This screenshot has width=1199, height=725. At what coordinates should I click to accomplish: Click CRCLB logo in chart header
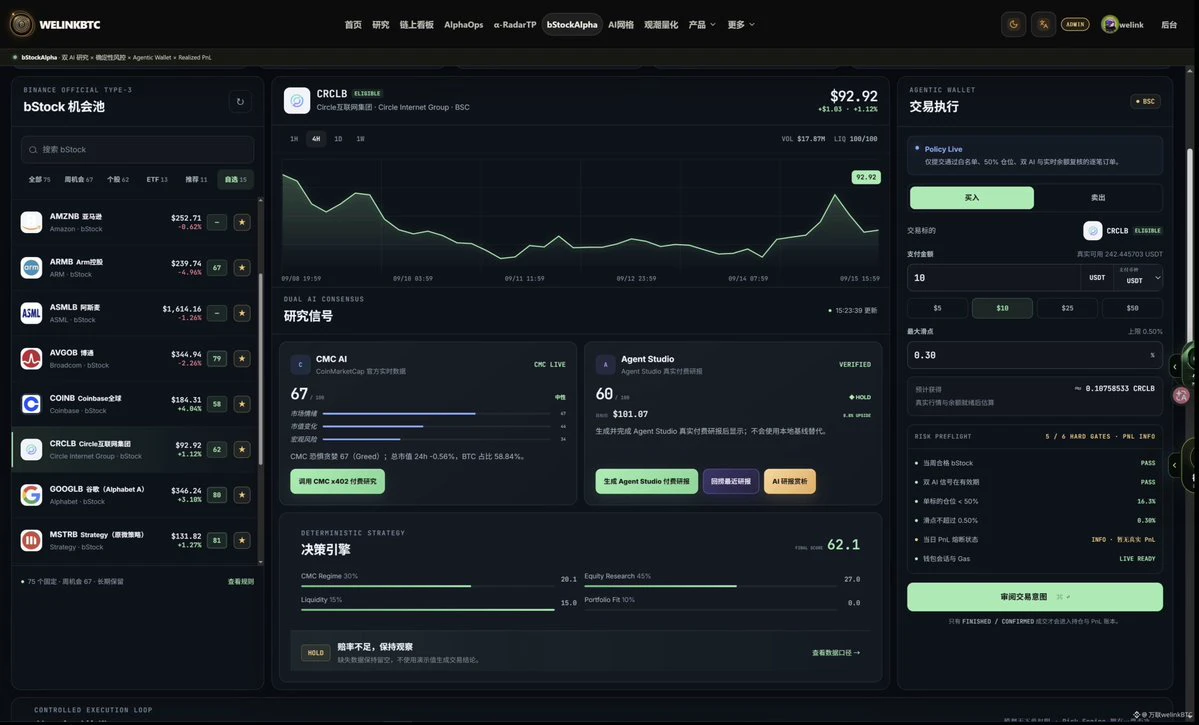(x=297, y=100)
